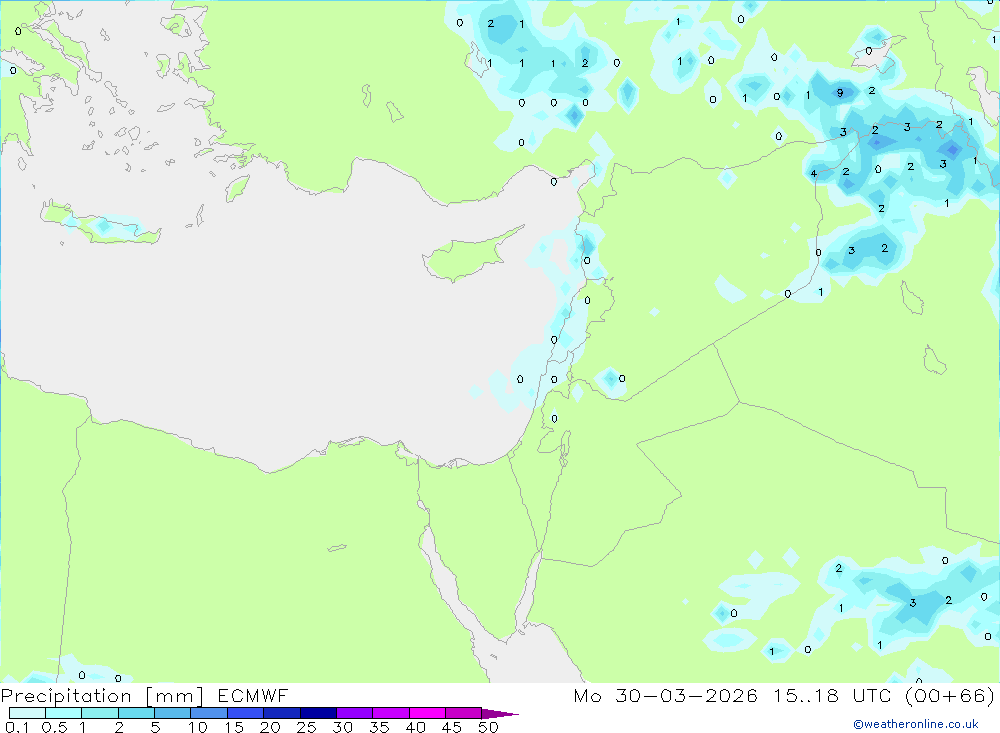Choose the 40–45 mm bright magenta legend swatch

427,713
